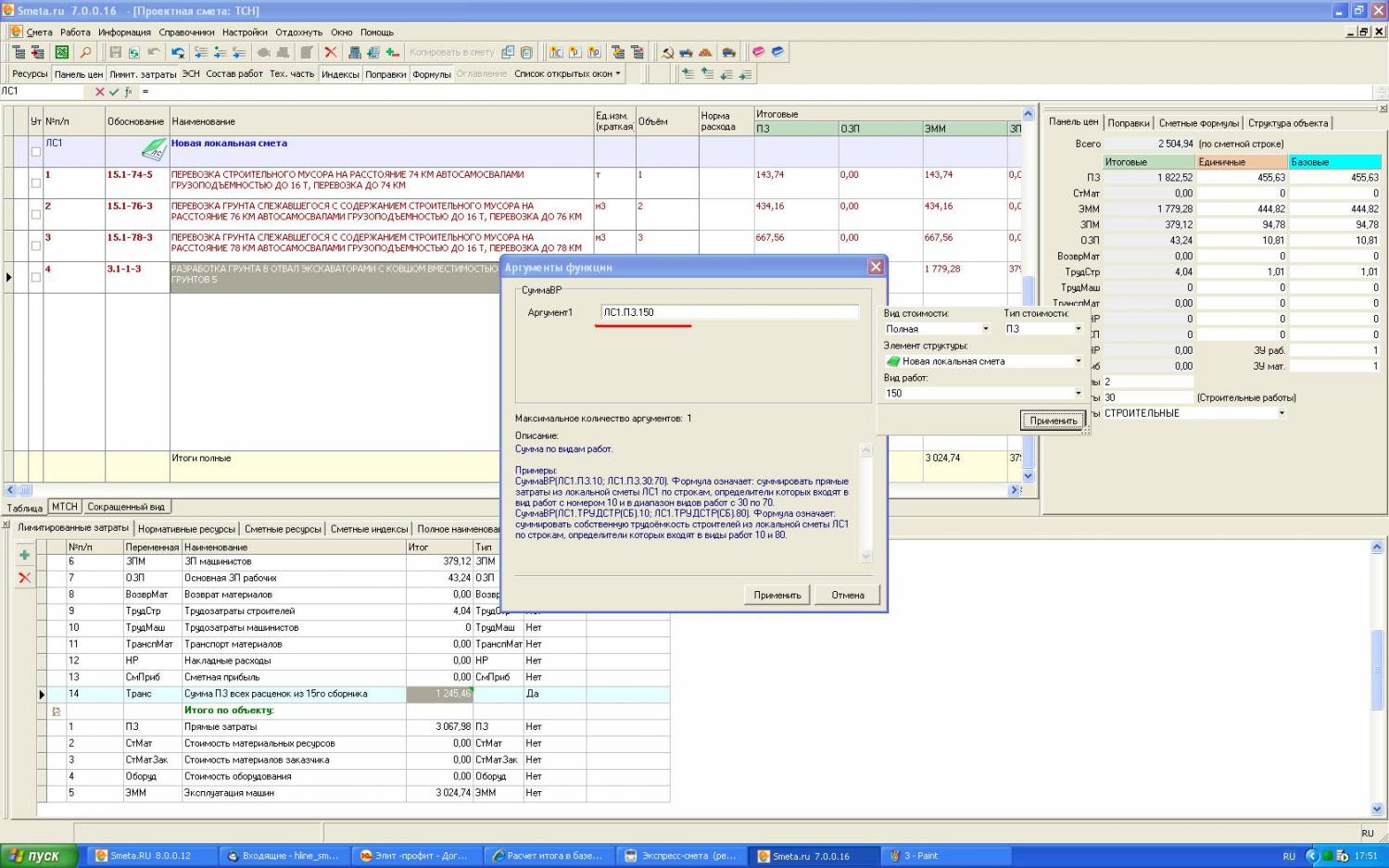Click the red X remove-row icon in lower panel

[25, 577]
